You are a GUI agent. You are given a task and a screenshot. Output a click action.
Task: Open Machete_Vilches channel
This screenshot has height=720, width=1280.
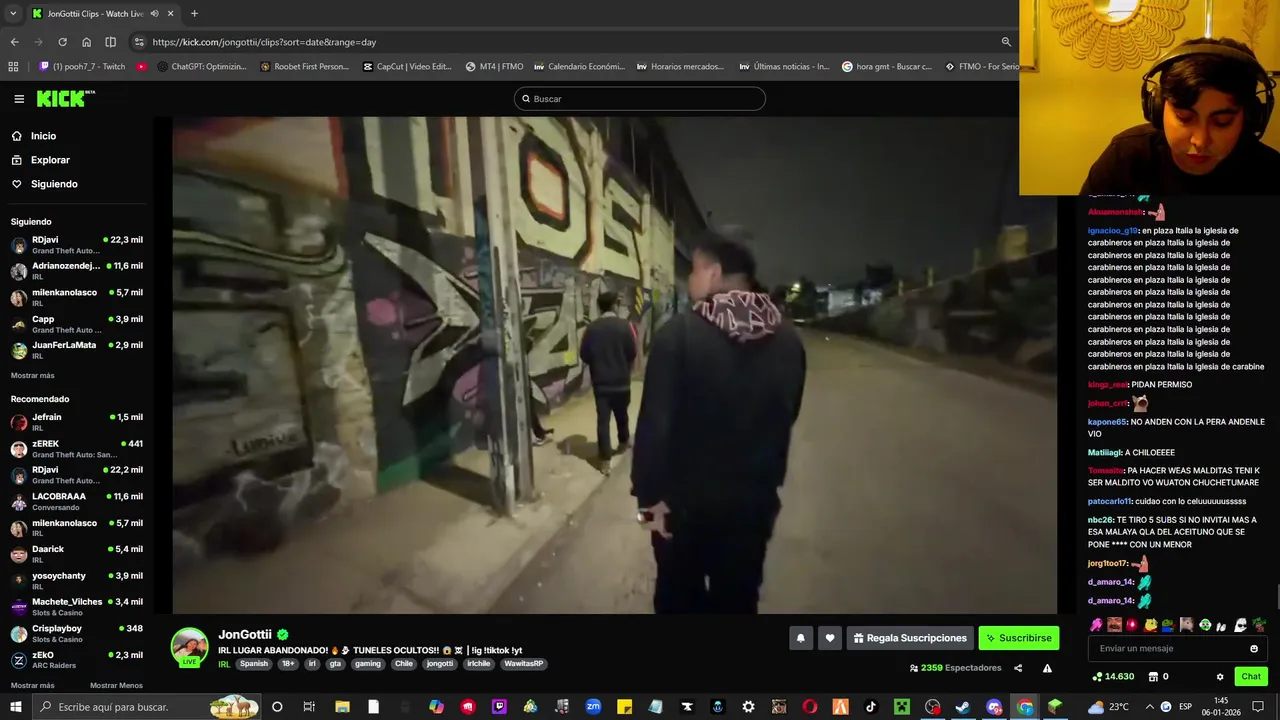78,607
